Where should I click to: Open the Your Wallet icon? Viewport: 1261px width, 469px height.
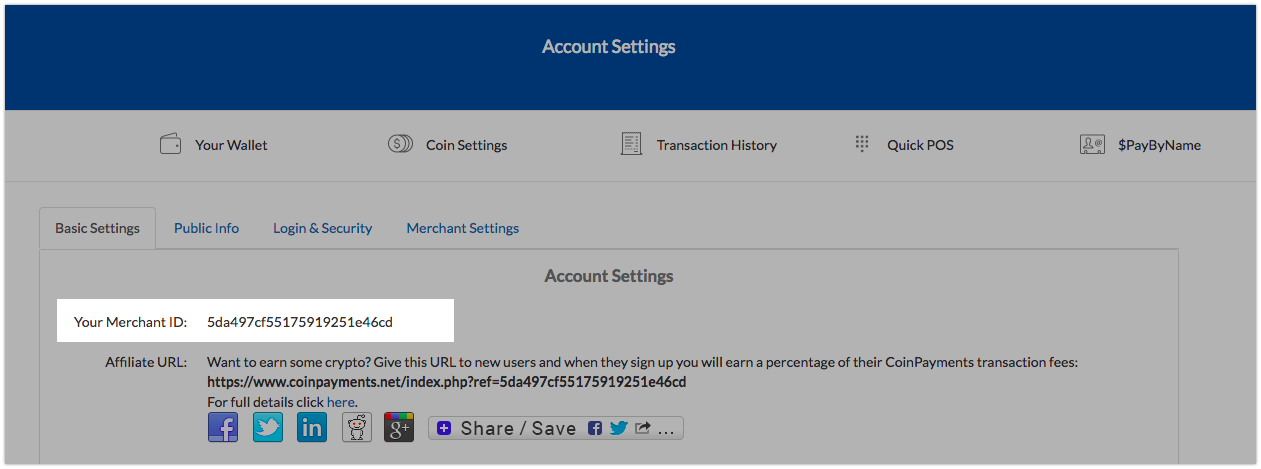click(170, 144)
